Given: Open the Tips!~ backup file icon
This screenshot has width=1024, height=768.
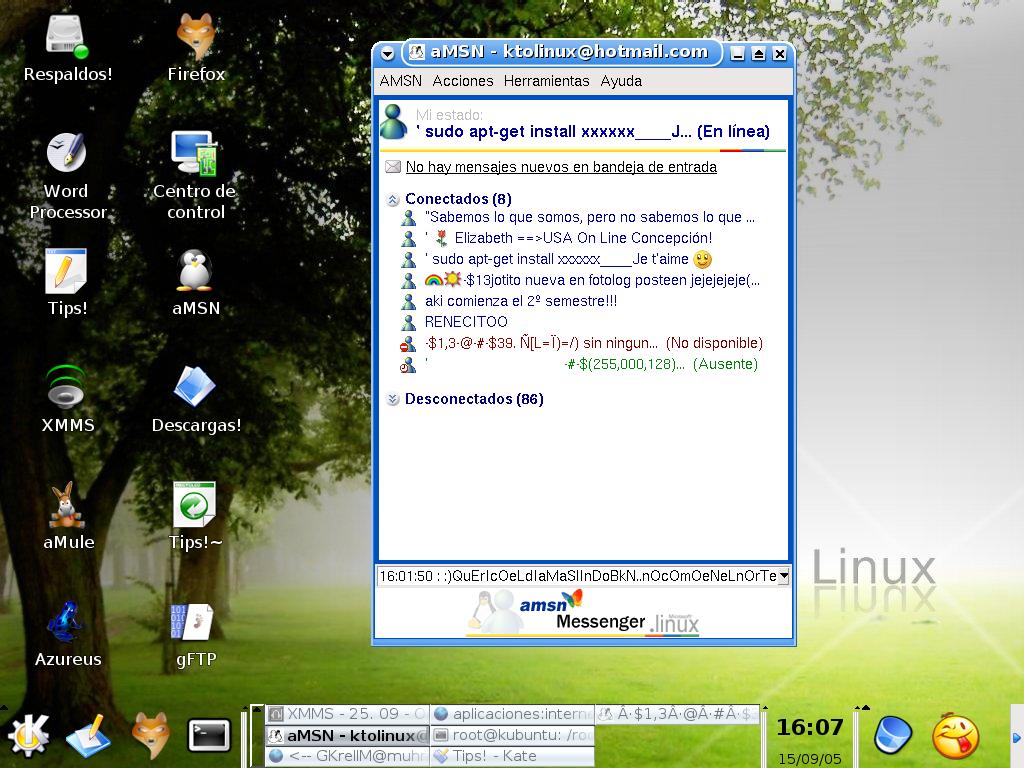Looking at the screenshot, I should (x=195, y=504).
